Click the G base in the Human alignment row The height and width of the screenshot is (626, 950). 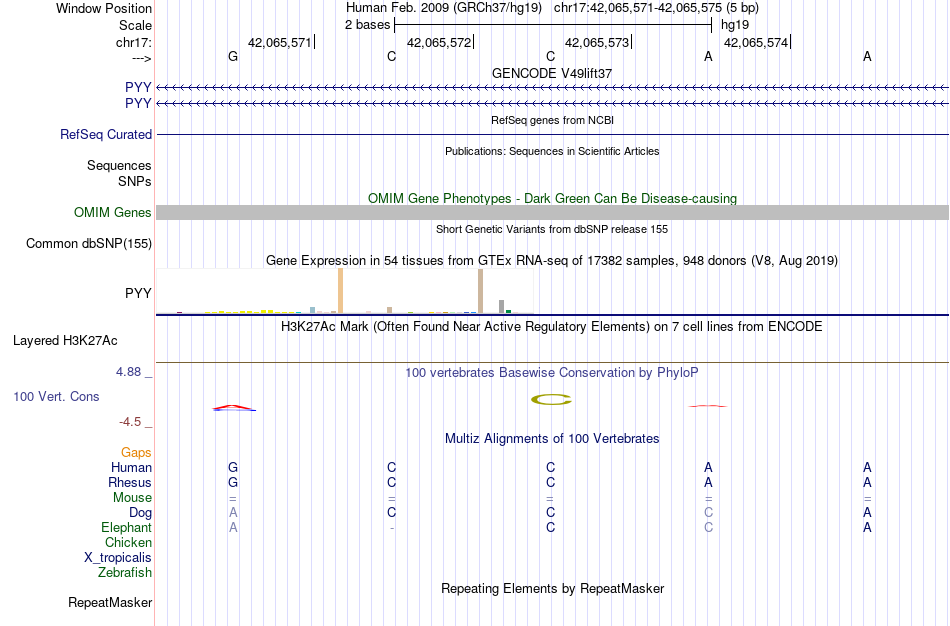(233, 467)
